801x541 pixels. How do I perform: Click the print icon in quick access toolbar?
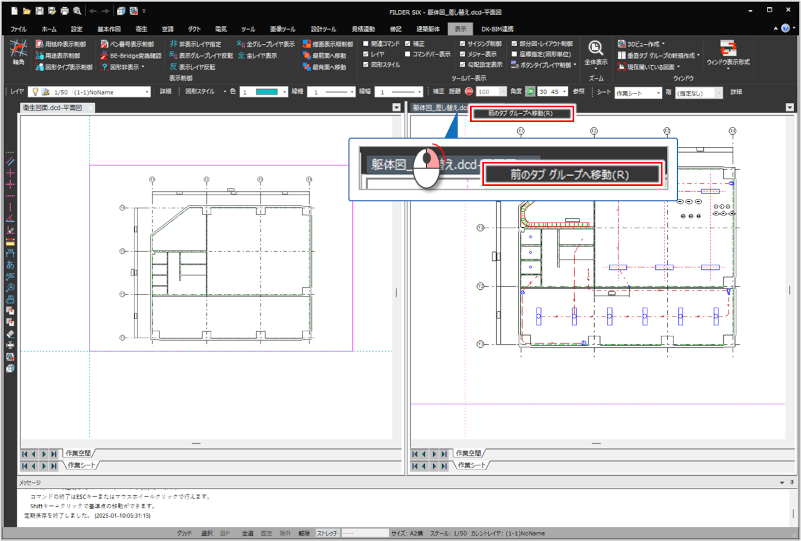pos(64,10)
